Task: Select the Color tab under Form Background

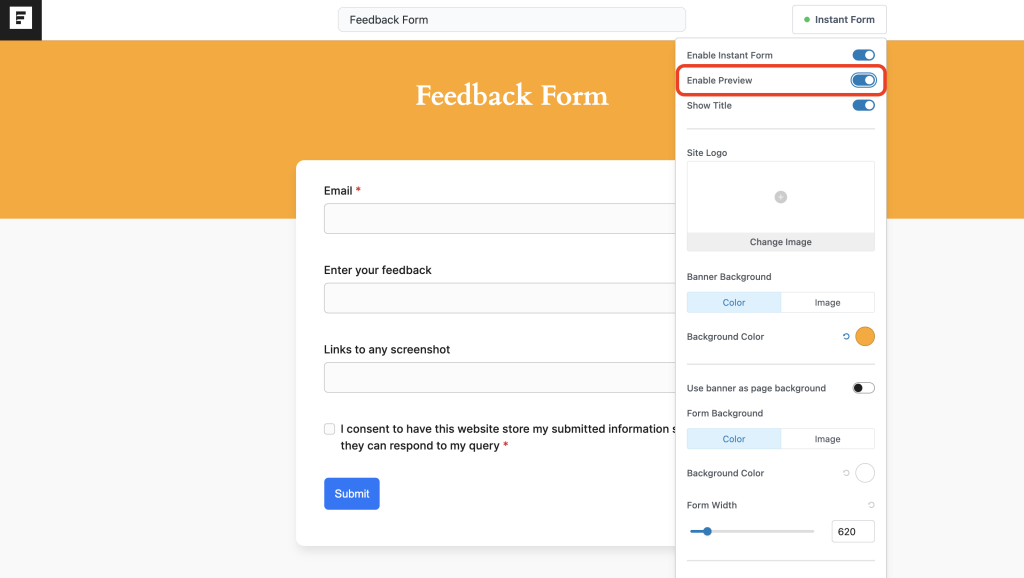Action: click(734, 438)
